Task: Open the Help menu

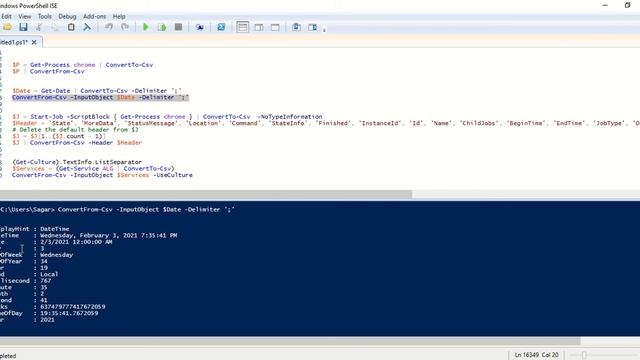Action: tap(119, 16)
